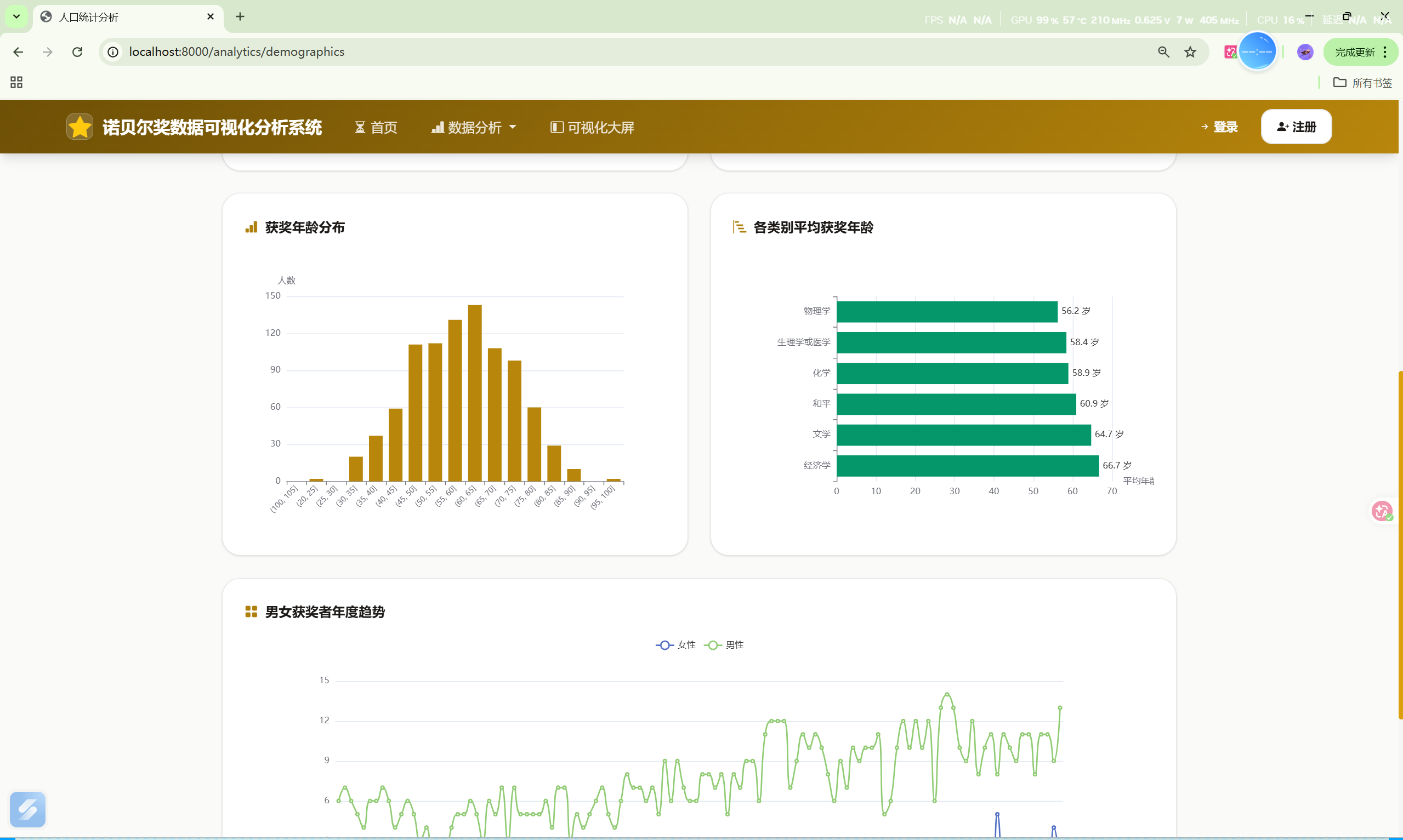Reload the page
This screenshot has width=1403, height=840.
point(77,52)
